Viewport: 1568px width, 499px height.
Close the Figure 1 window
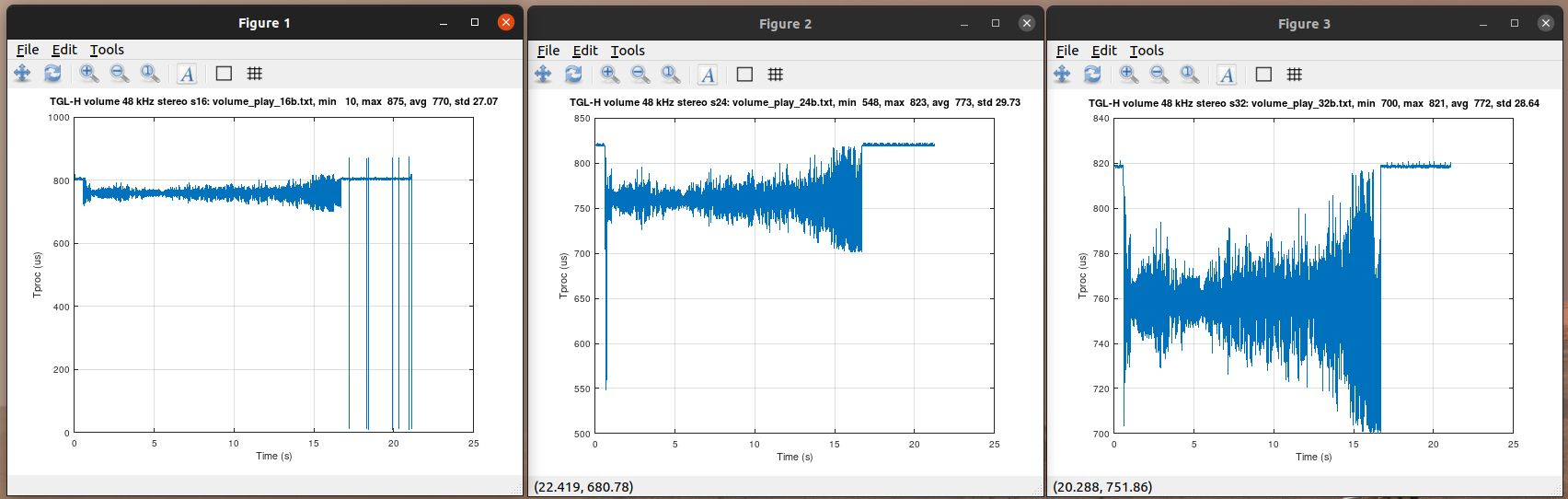506,22
